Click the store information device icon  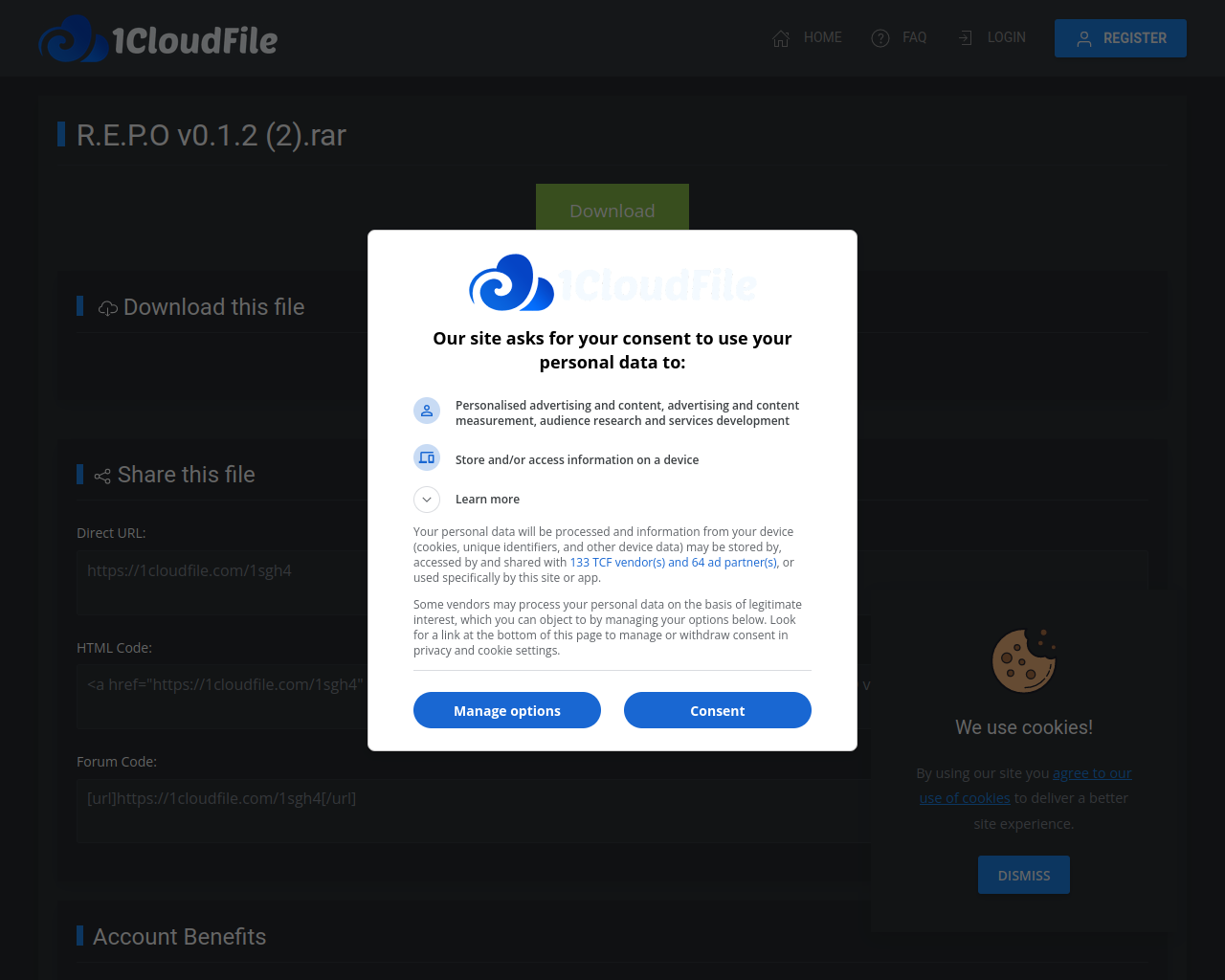(x=427, y=457)
